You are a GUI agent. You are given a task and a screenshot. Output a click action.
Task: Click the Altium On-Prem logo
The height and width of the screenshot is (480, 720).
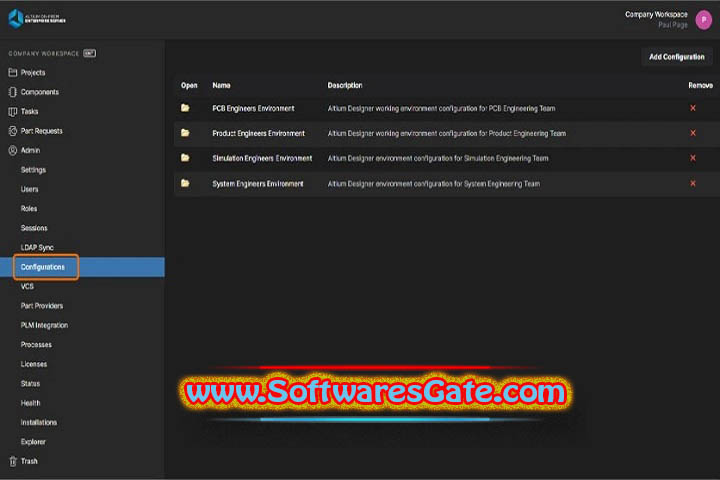(37, 19)
